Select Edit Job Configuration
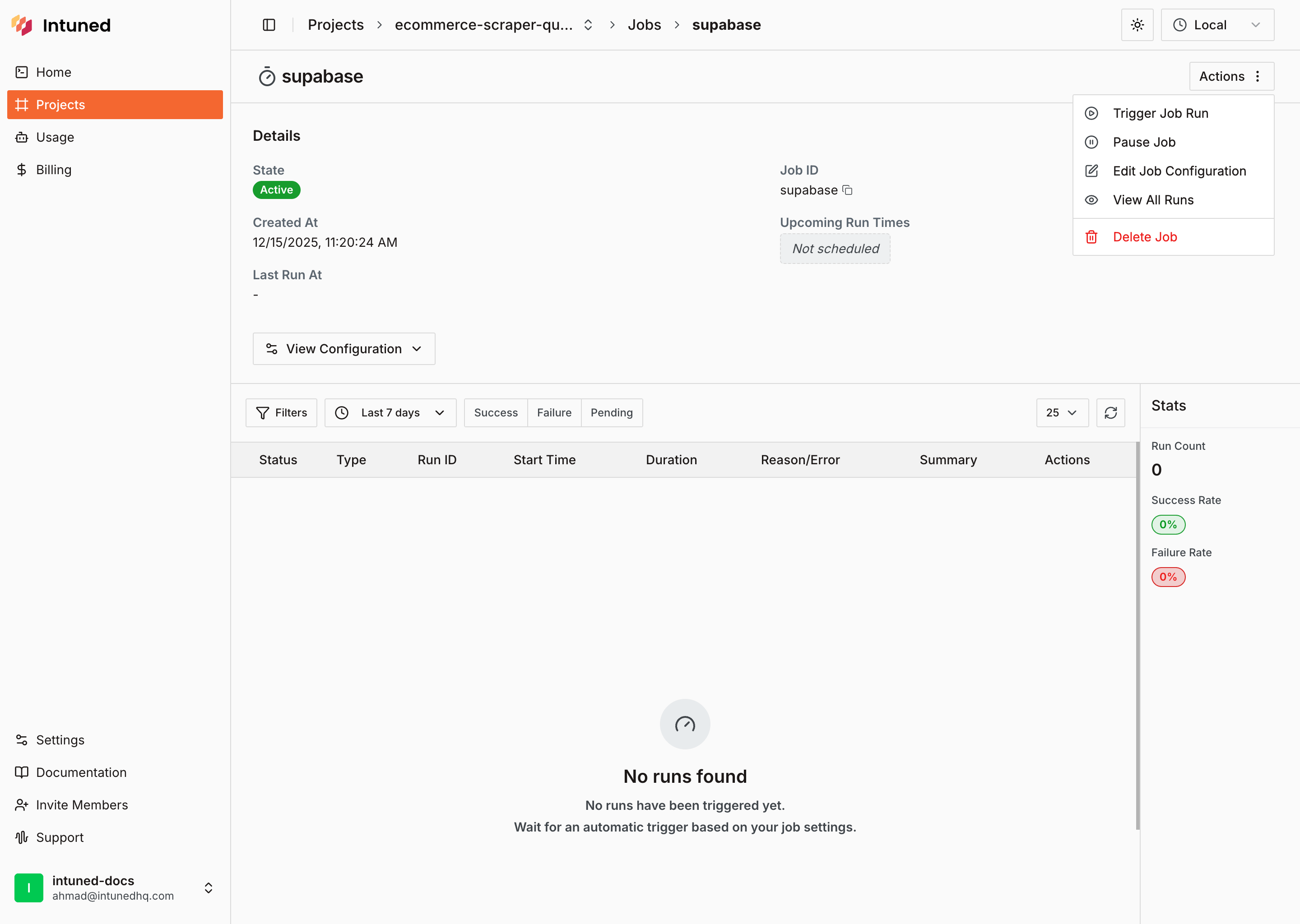This screenshot has width=1300, height=924. [x=1173, y=171]
